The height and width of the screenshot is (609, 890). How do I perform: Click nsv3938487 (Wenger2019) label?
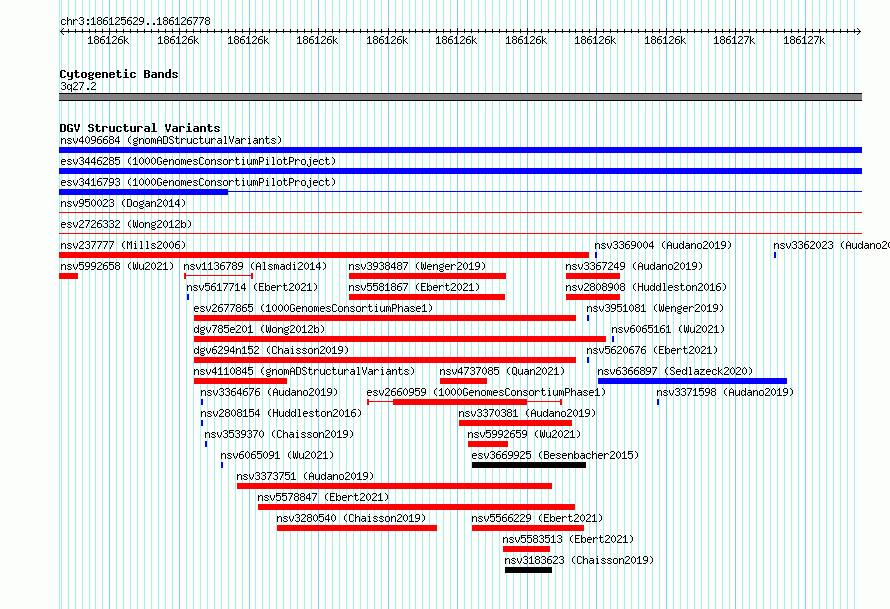click(417, 266)
